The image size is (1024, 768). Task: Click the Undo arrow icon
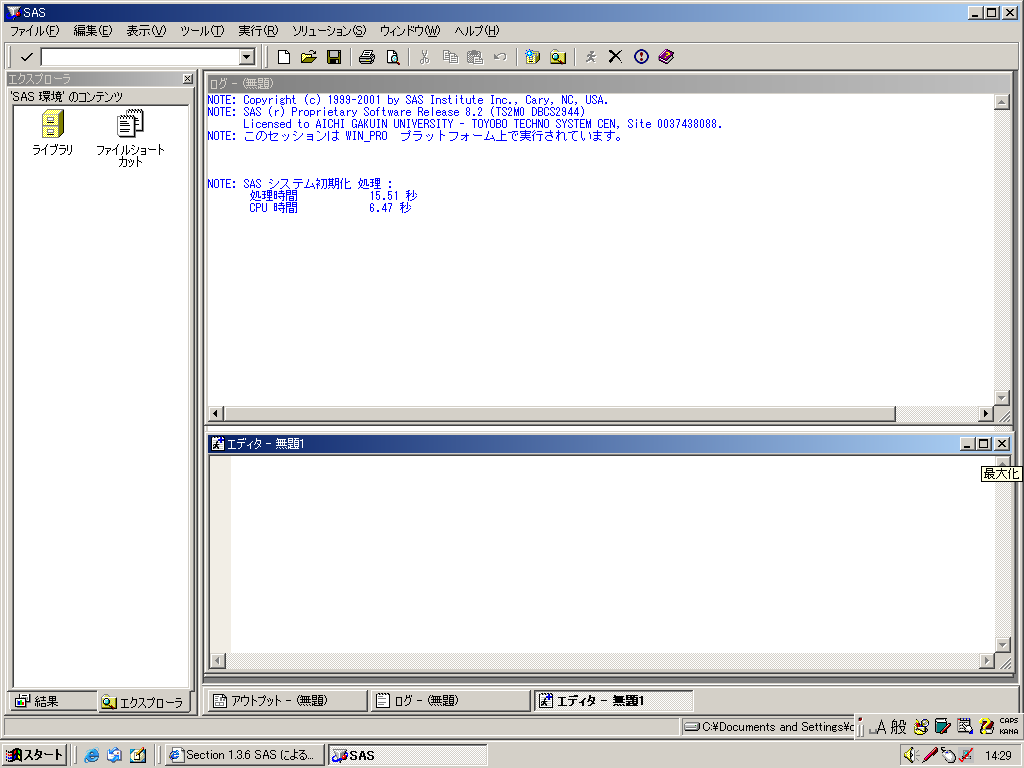coord(500,57)
